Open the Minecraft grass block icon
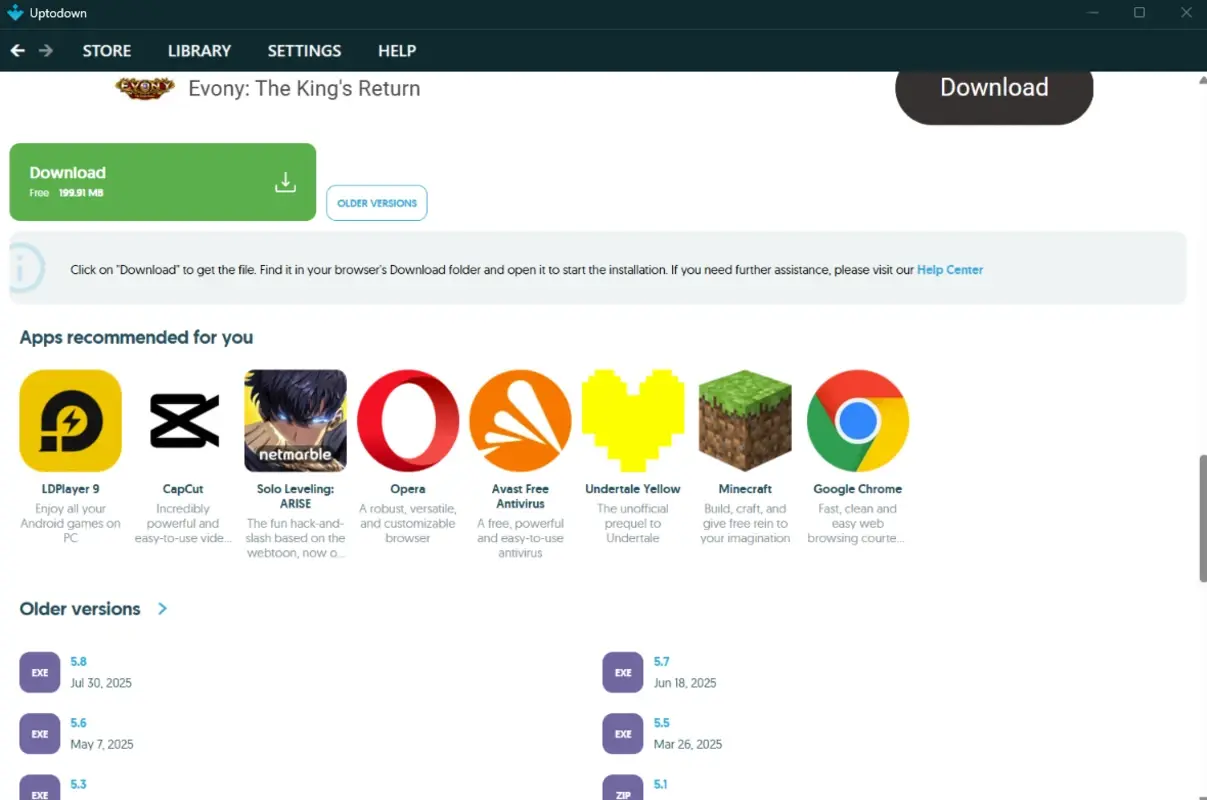1207x800 pixels. pos(745,420)
